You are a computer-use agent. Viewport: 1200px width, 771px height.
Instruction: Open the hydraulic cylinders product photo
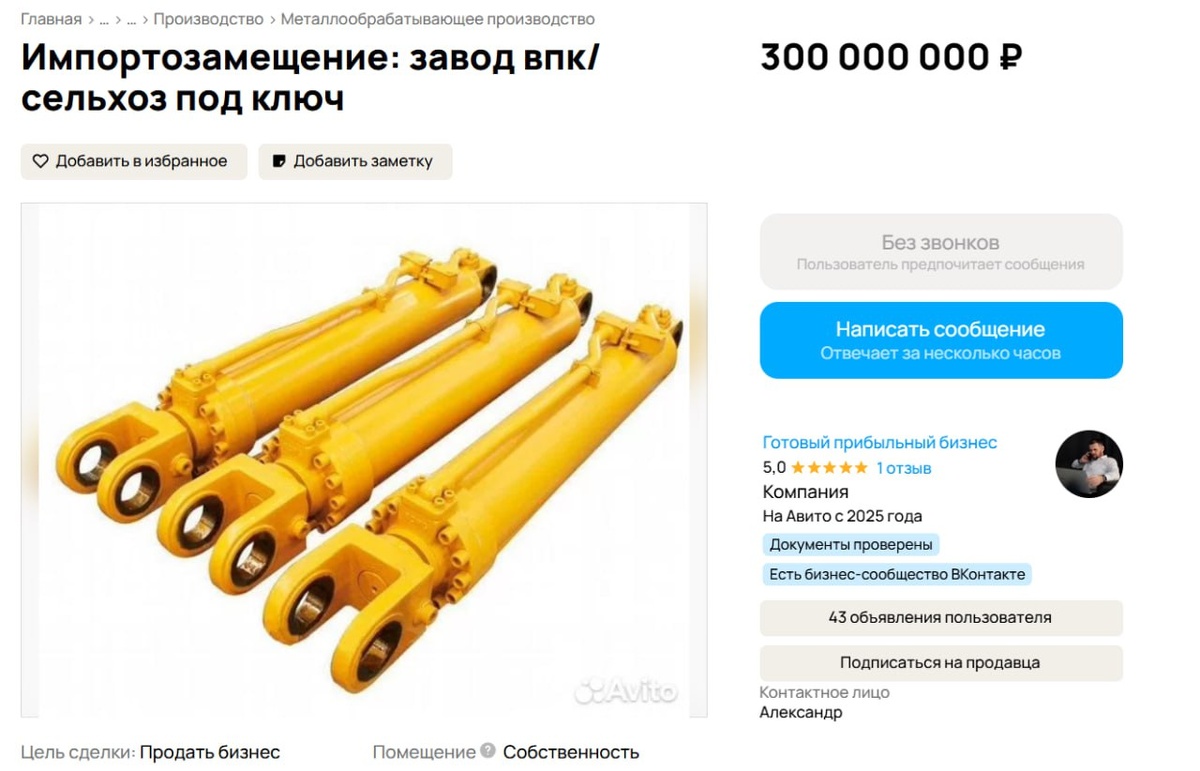364,460
